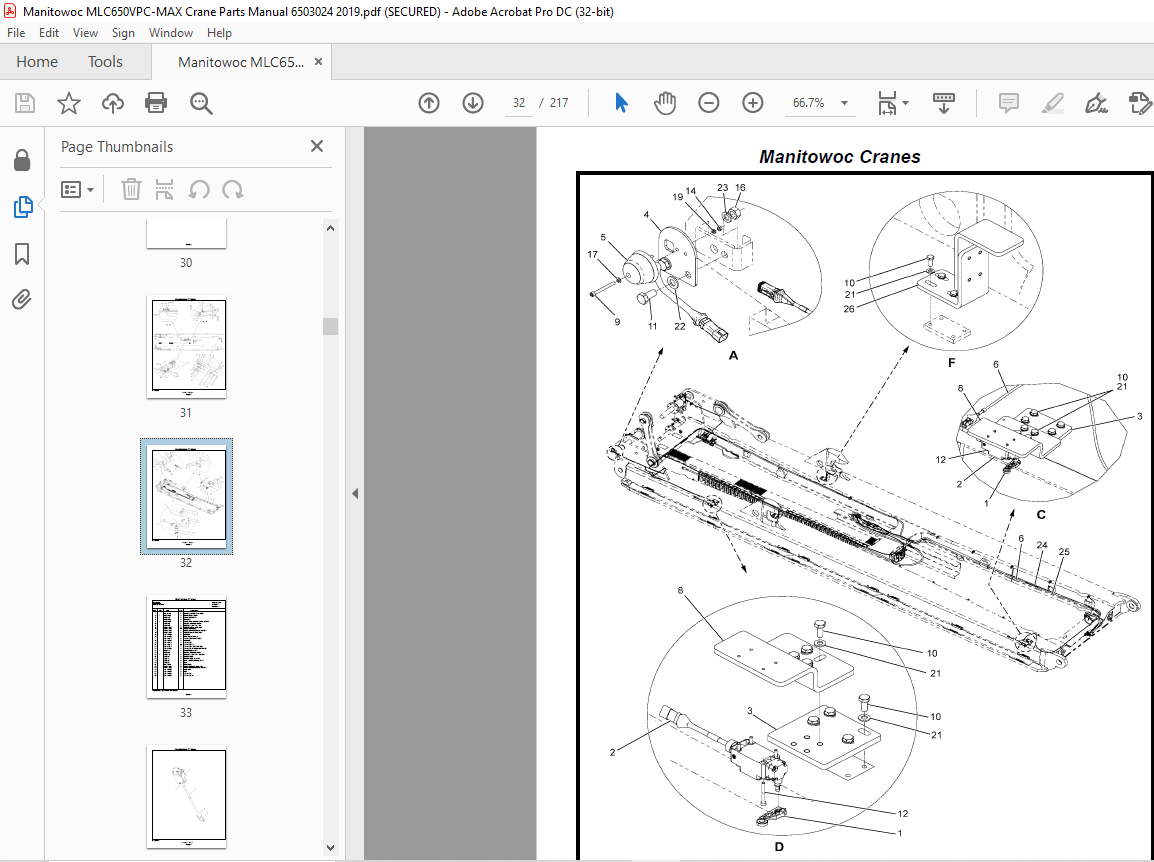Rotate pages clockwise
Image resolution: width=1154 pixels, height=862 pixels.
click(x=233, y=190)
